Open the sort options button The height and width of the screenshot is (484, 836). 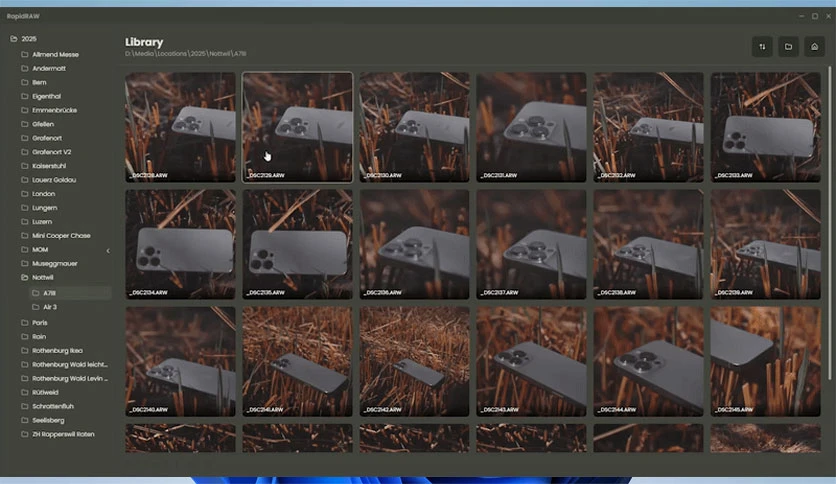click(762, 47)
